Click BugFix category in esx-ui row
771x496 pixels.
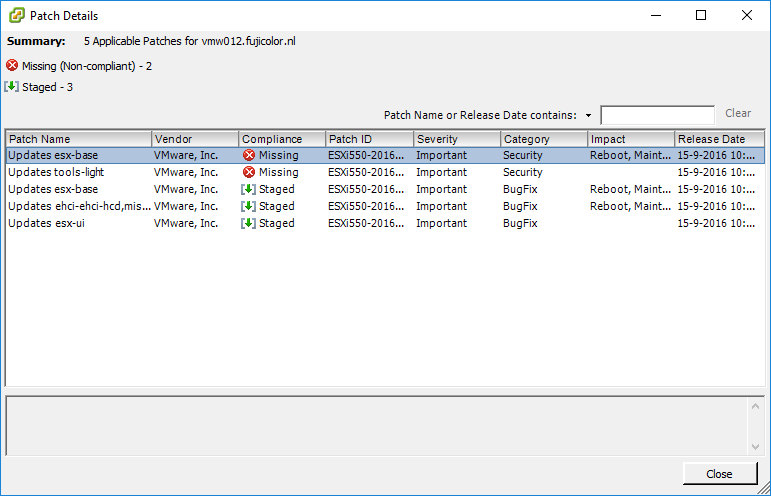click(520, 223)
